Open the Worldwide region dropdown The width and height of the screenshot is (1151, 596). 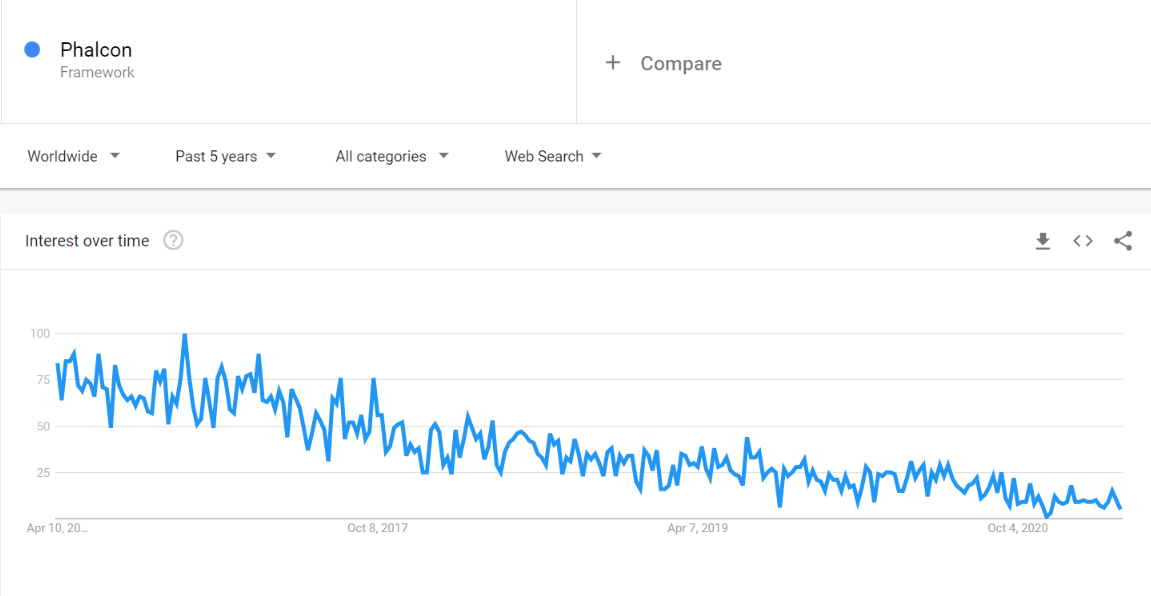pyautogui.click(x=74, y=156)
